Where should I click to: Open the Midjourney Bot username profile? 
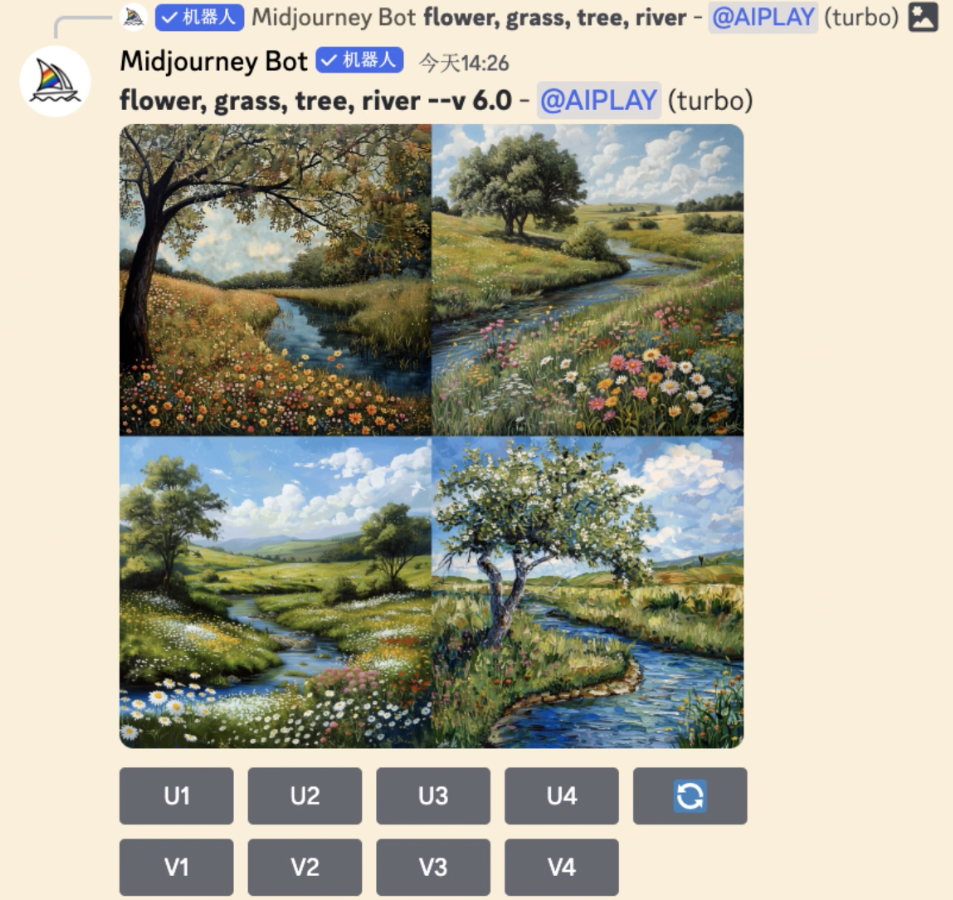point(214,61)
